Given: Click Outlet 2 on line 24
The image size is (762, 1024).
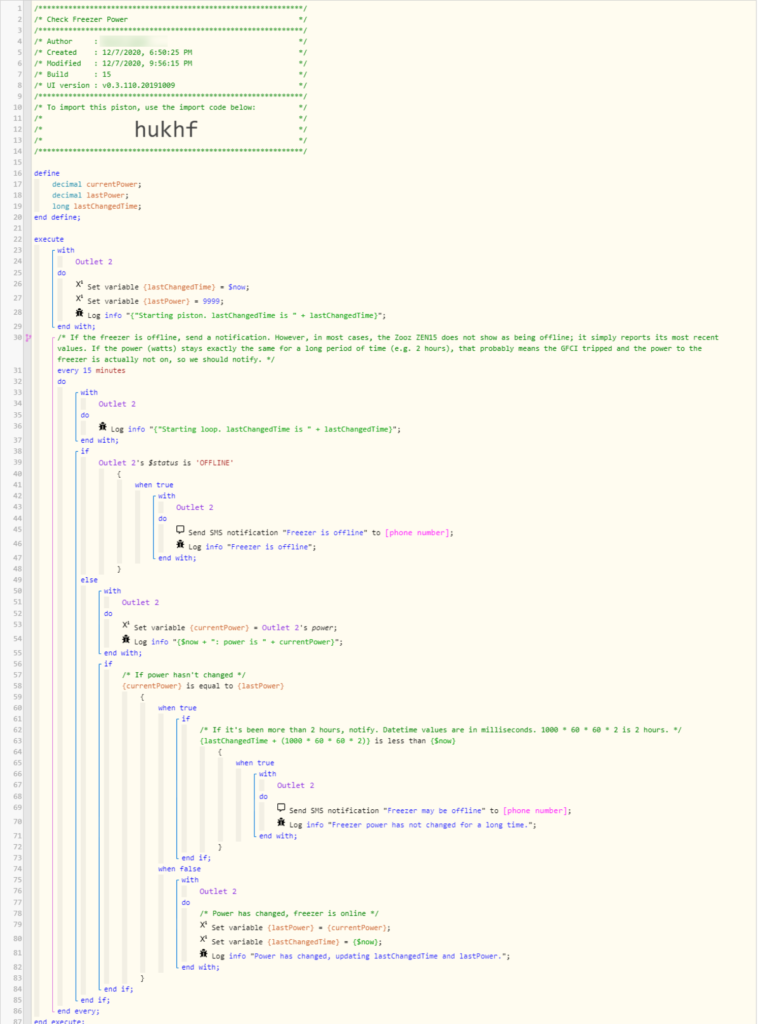Looking at the screenshot, I should 93,262.
